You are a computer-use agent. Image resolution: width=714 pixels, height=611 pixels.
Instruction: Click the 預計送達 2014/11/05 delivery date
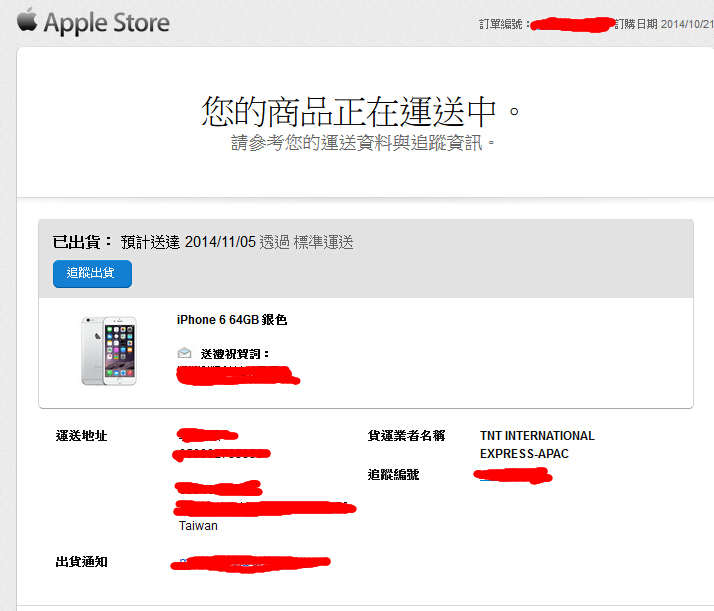(188, 242)
